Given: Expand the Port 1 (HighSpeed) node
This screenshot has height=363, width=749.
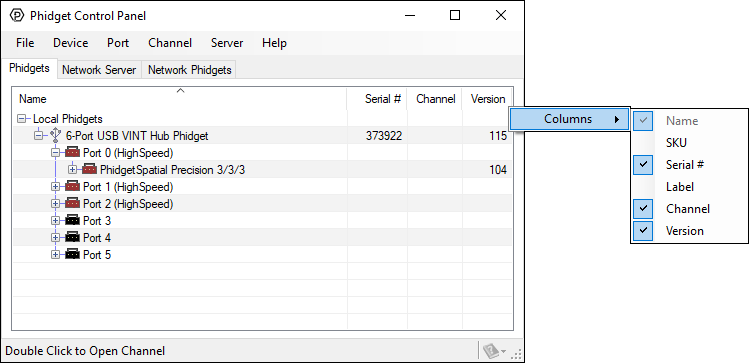Looking at the screenshot, I should (x=55, y=187).
